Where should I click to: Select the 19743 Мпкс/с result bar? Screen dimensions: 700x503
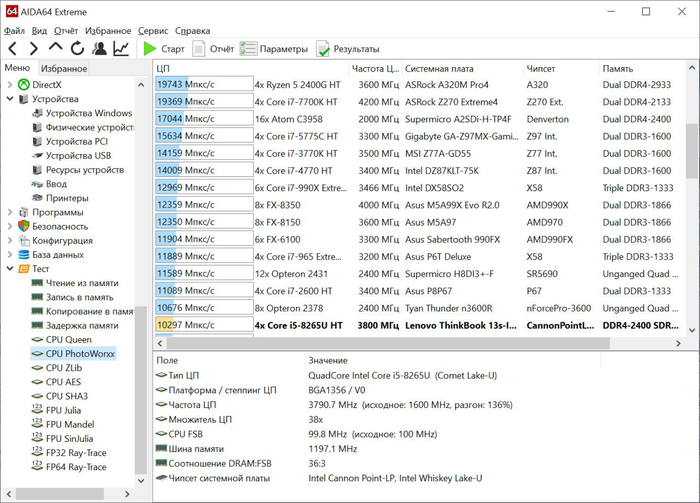(x=204, y=84)
